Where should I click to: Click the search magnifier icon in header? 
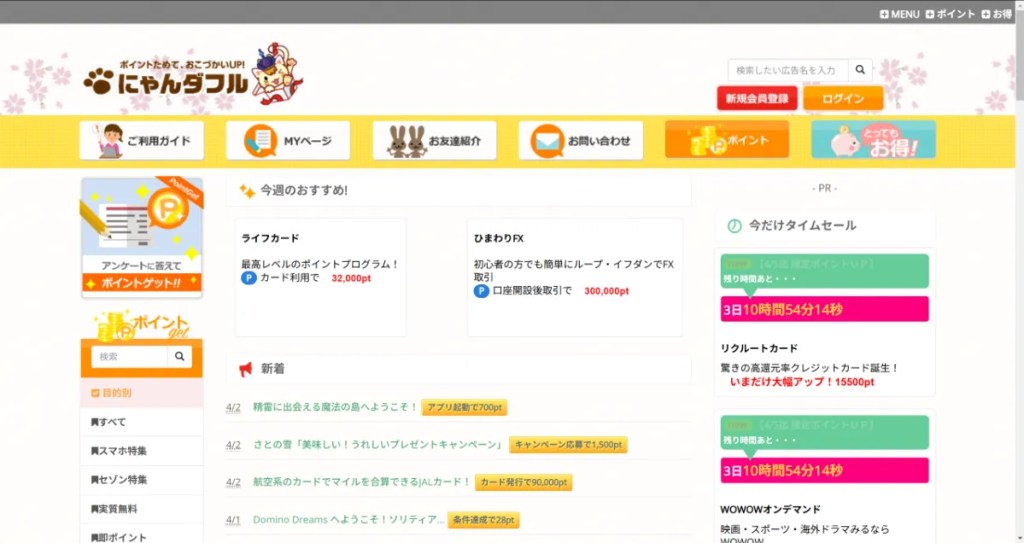(860, 70)
